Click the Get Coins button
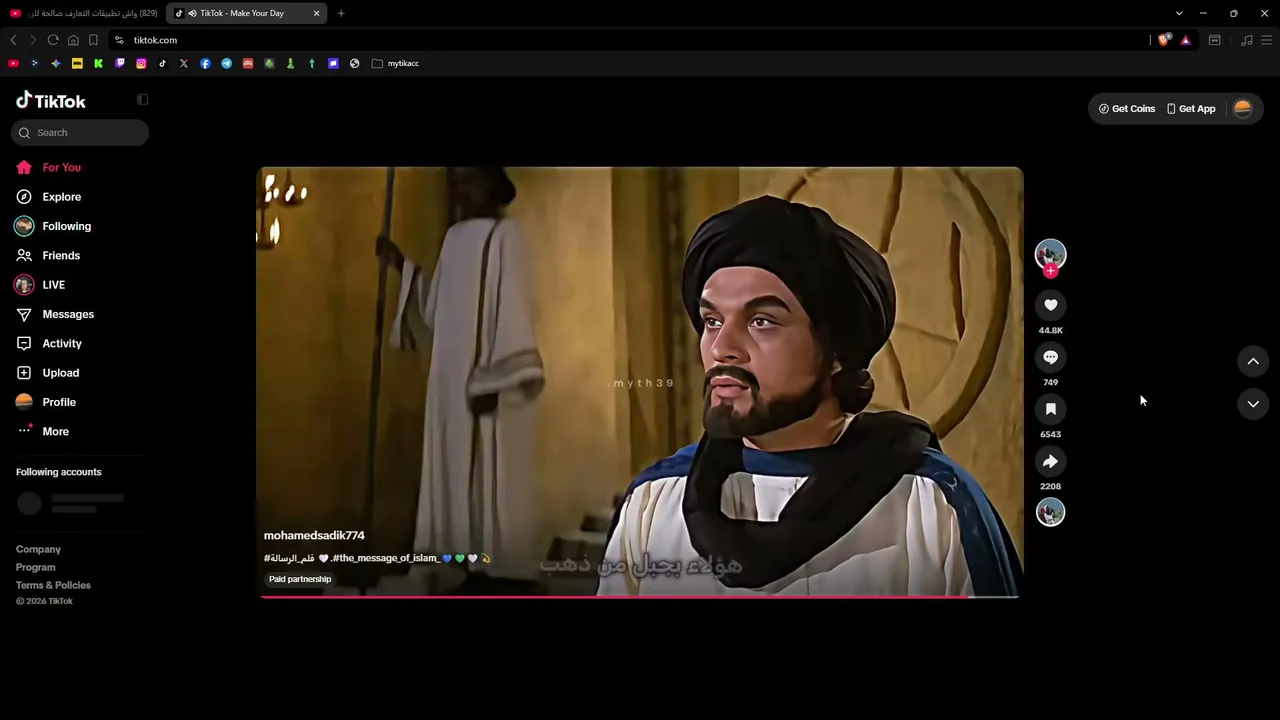 (1127, 109)
